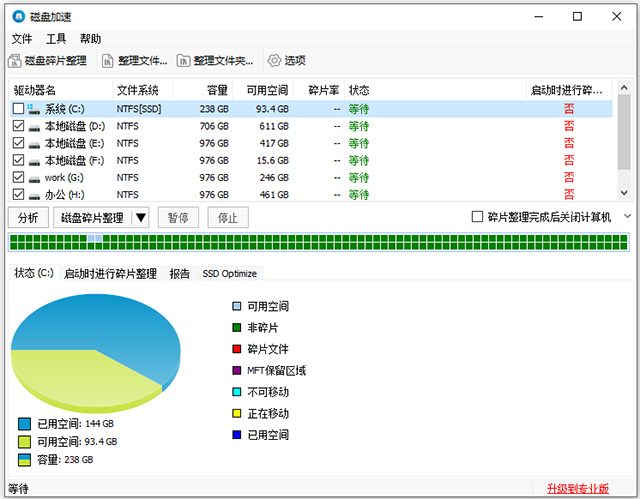Click the 可用空间 legend color swatch
The height and width of the screenshot is (499, 640).
coord(237,306)
